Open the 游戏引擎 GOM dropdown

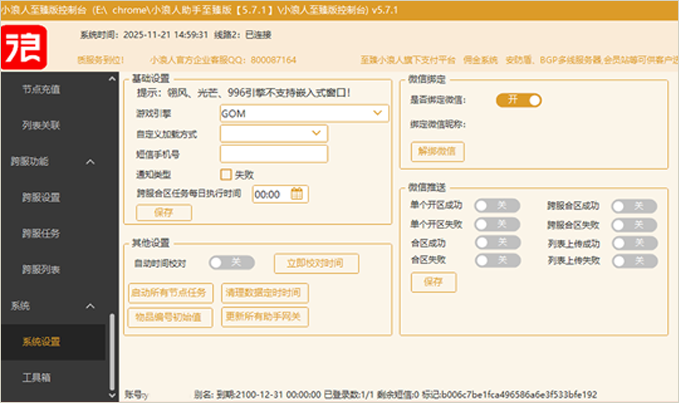[x=303, y=114]
